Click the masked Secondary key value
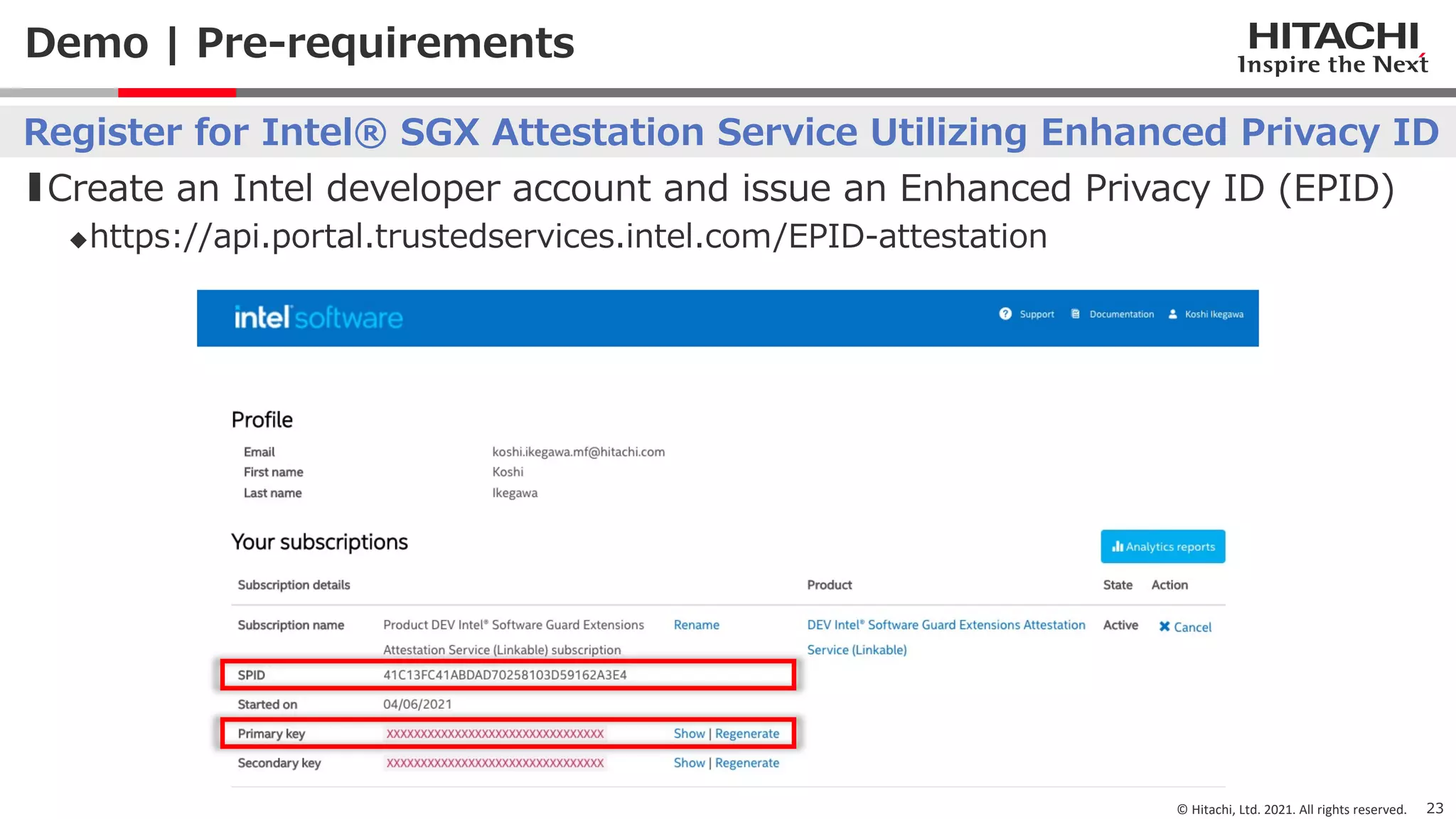Screen dimensions: 1456x819 point(495,763)
